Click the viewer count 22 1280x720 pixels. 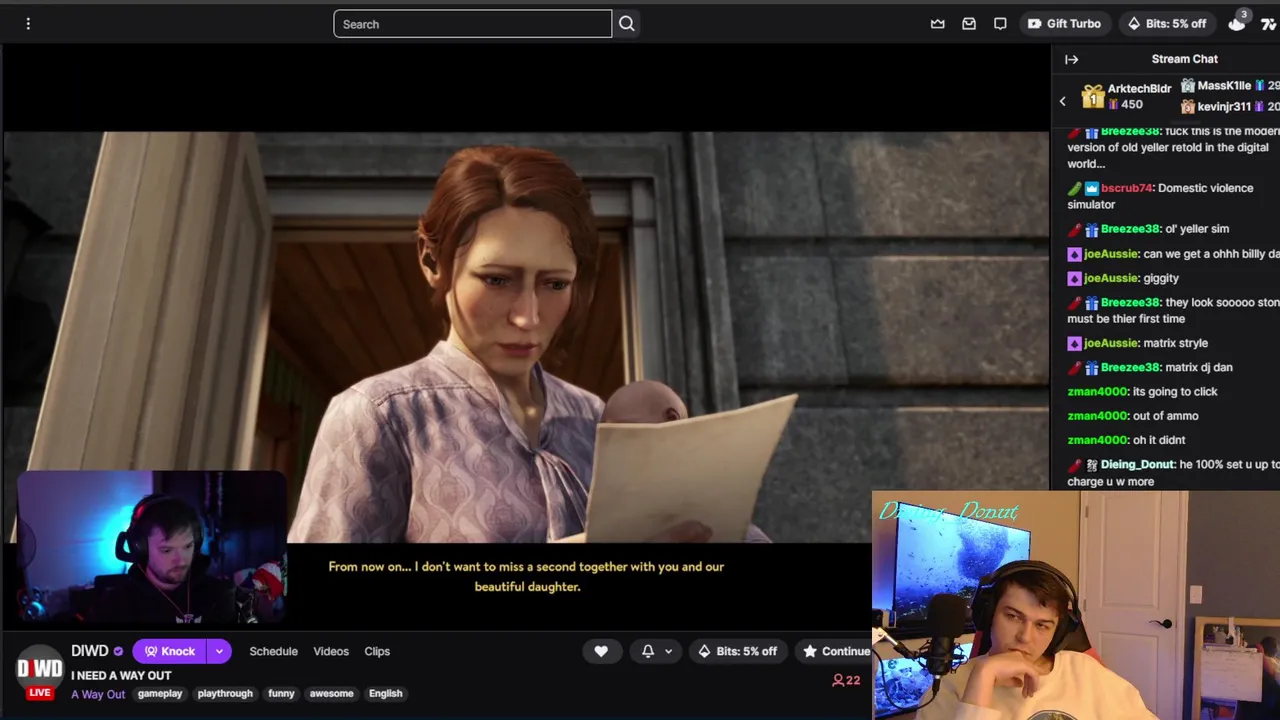point(846,680)
